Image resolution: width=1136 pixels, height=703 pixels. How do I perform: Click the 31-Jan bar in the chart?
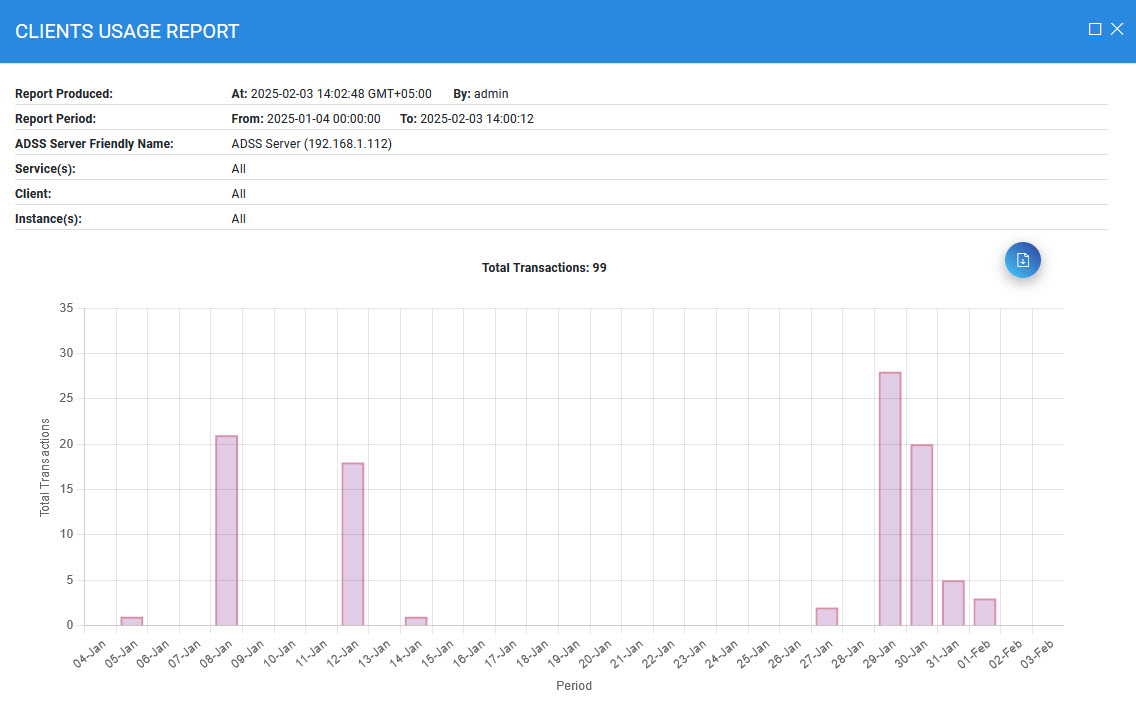tap(953, 603)
